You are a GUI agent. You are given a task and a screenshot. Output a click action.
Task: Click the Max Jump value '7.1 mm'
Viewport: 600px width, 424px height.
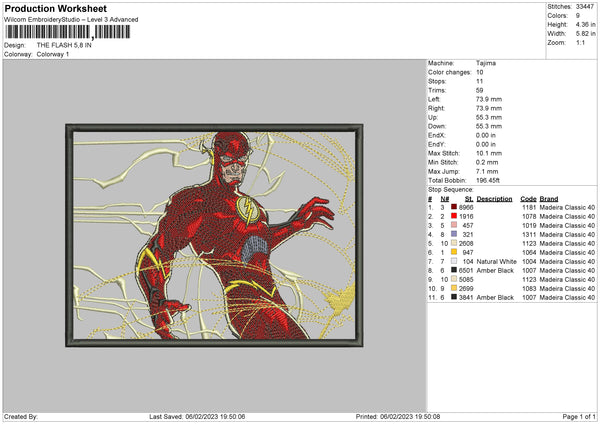(x=487, y=171)
